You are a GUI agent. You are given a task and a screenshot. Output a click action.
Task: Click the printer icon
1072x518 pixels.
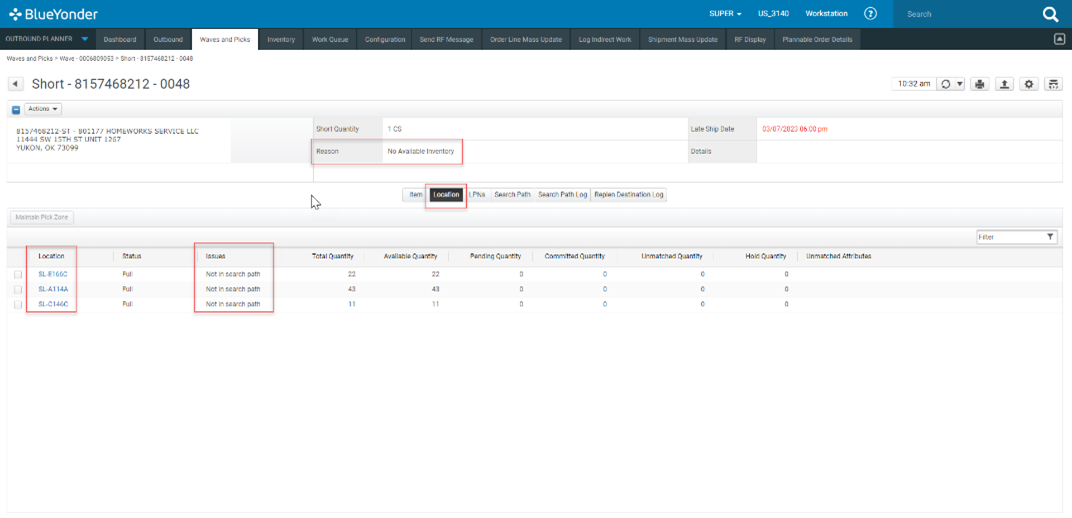coord(980,84)
